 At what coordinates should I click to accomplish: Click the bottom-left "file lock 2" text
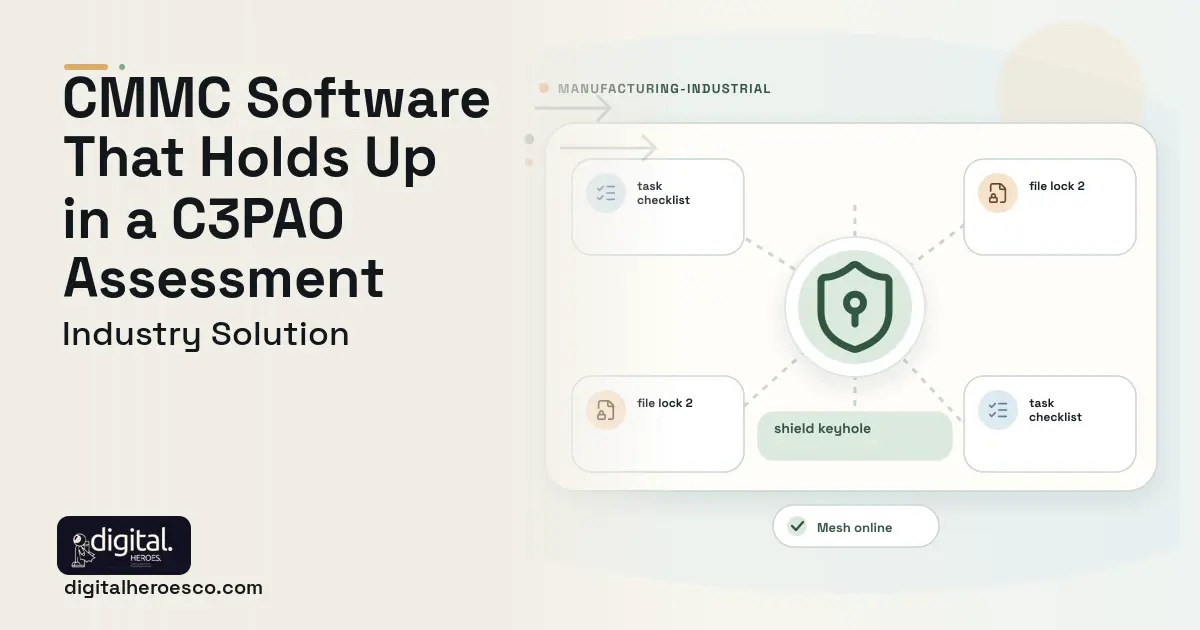pyautogui.click(x=665, y=403)
